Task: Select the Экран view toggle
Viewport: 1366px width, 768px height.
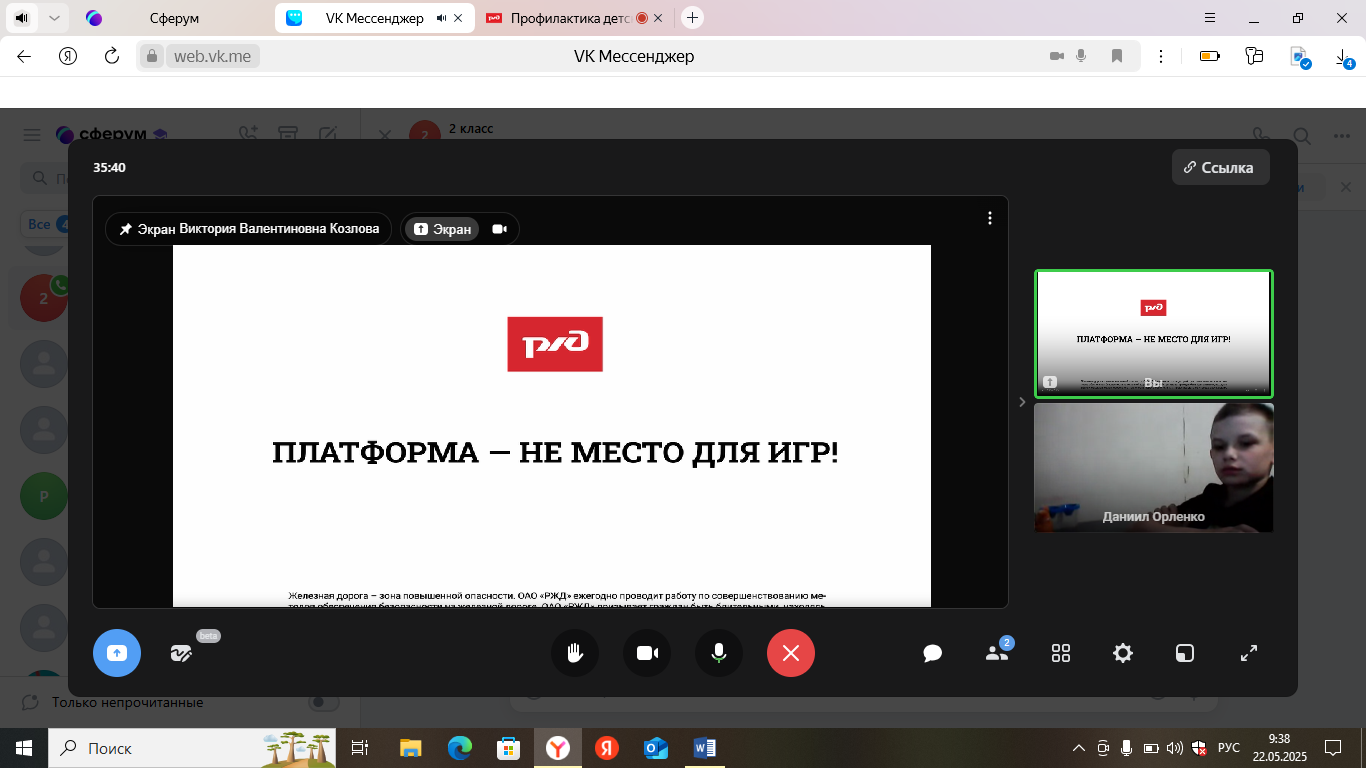Action: pyautogui.click(x=442, y=229)
